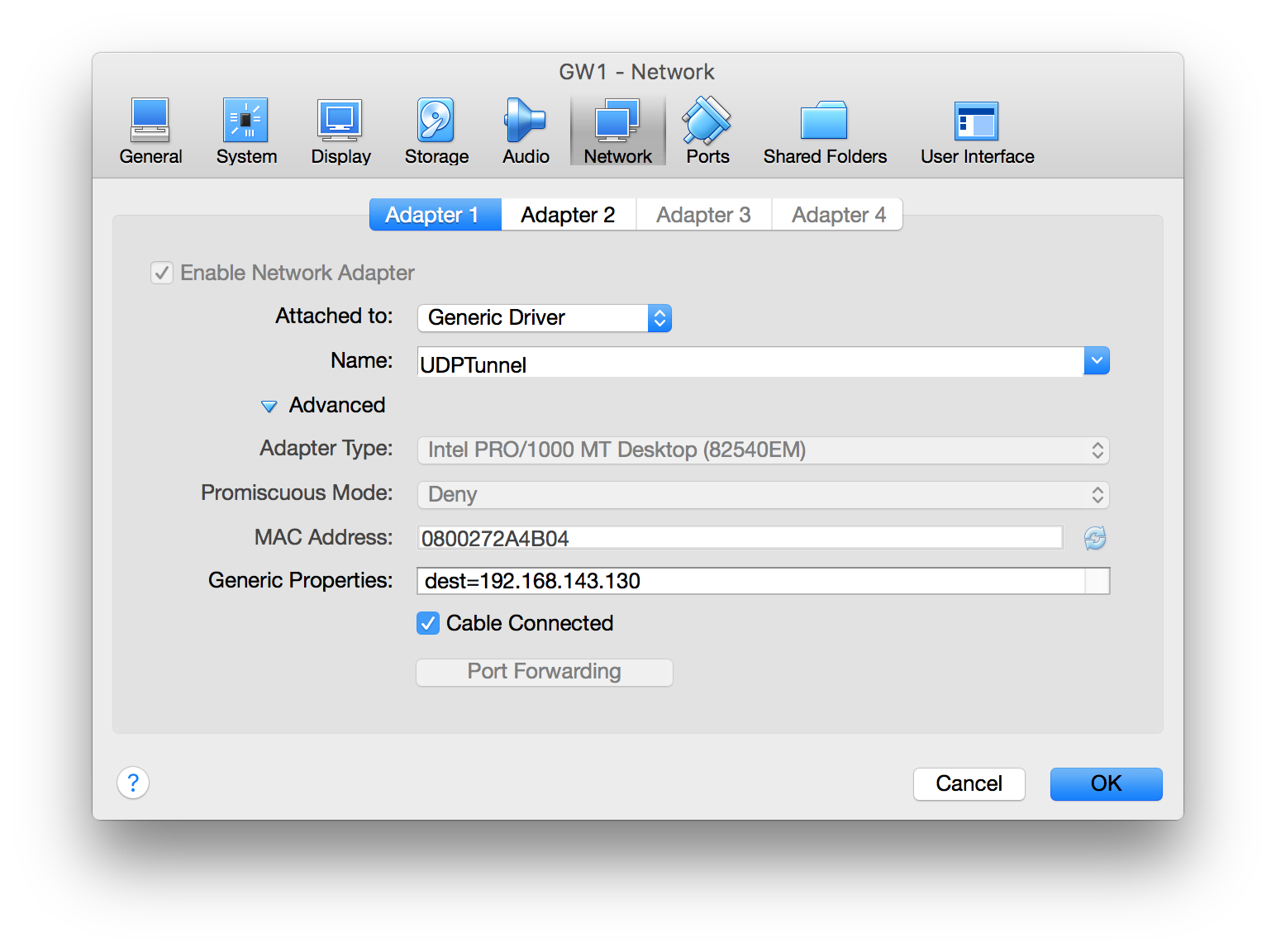Select the Adapter 4 tab
1276x952 pixels.
click(x=837, y=214)
